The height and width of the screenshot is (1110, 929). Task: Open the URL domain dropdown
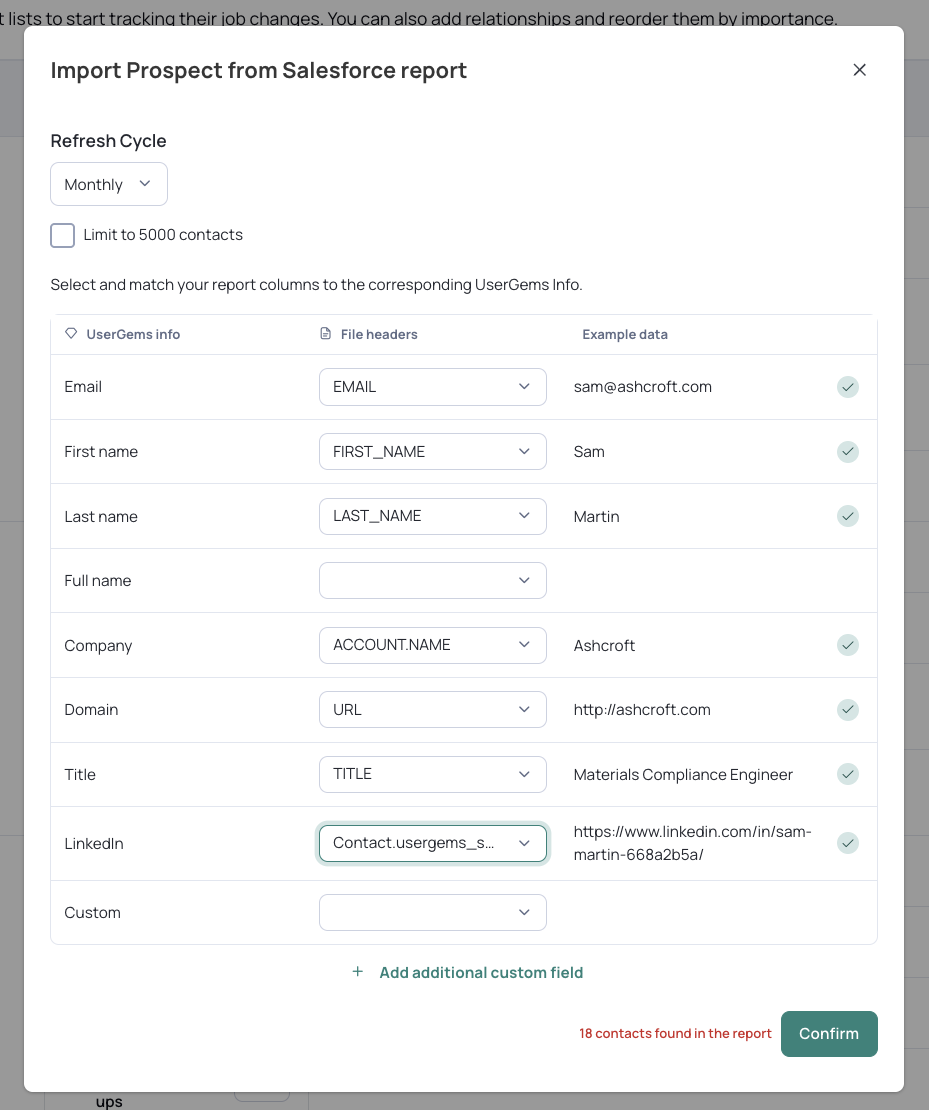point(433,709)
